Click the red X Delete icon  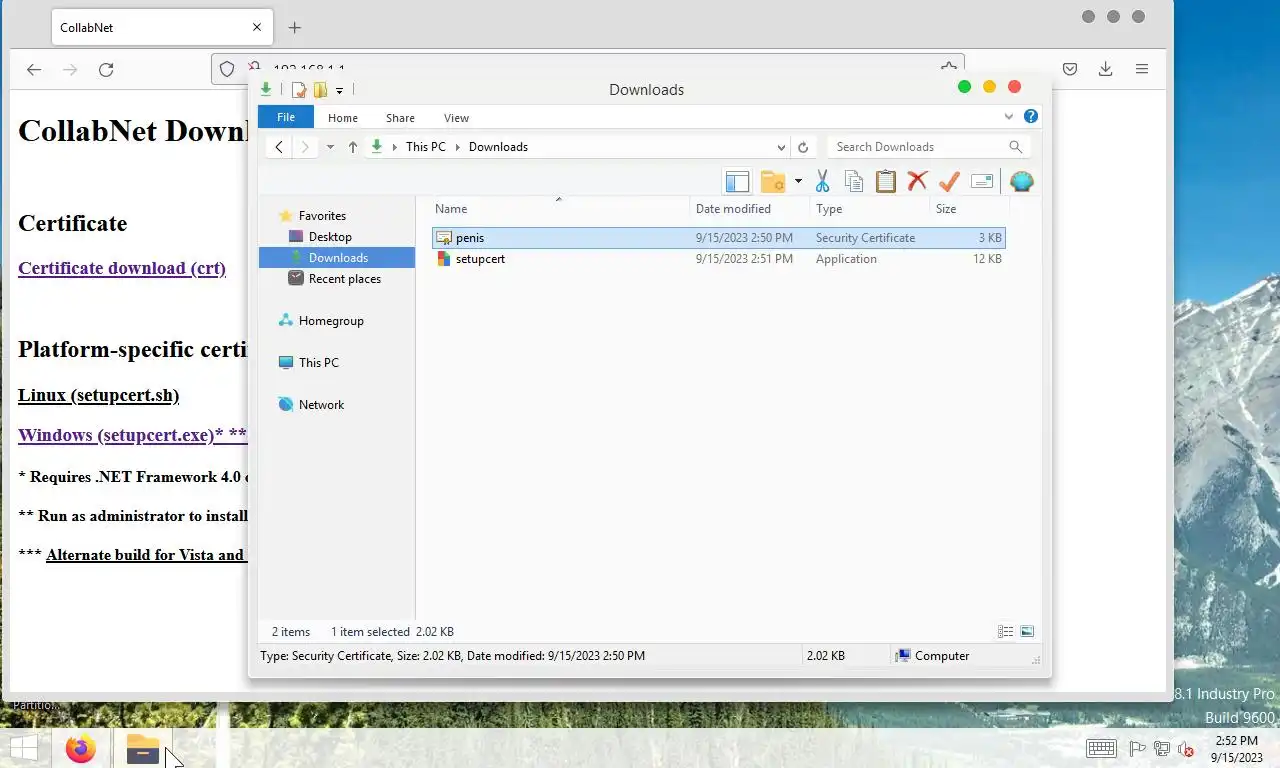(917, 181)
